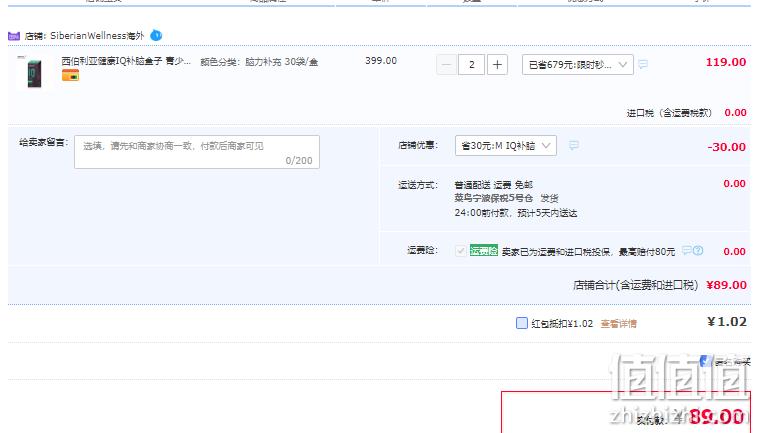Click the seller message text box
This screenshot has height=433, width=759.
tap(197, 152)
